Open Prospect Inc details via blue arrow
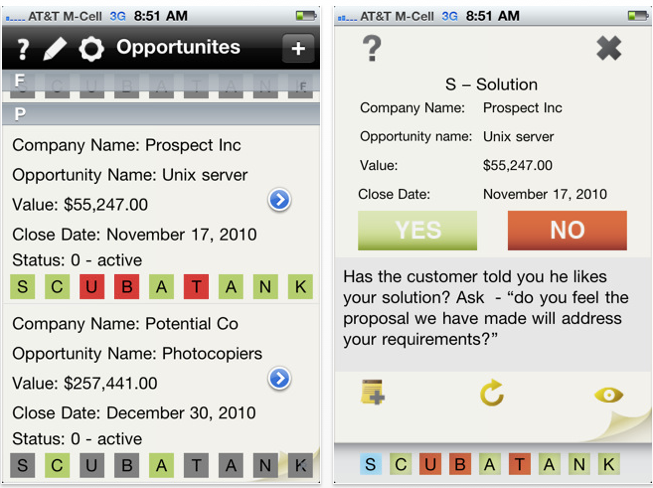The image size is (653, 488). (279, 200)
